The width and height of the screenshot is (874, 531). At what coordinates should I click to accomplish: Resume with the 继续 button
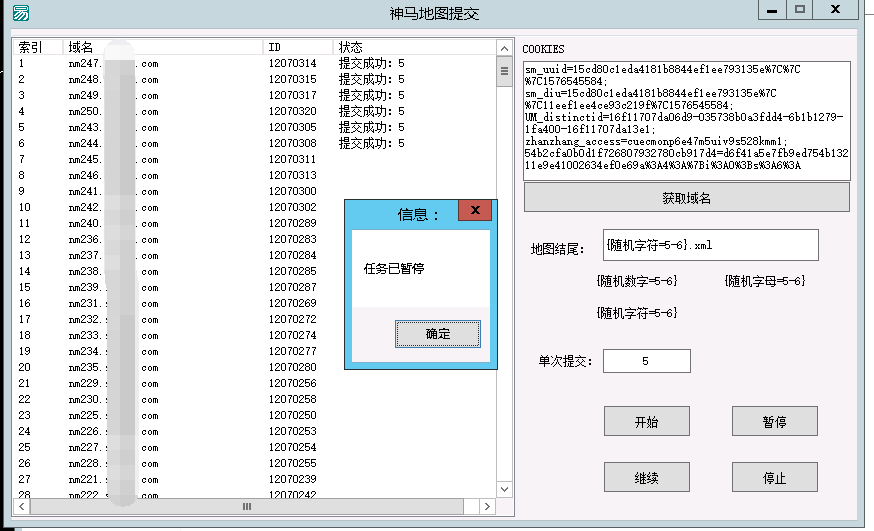647,478
